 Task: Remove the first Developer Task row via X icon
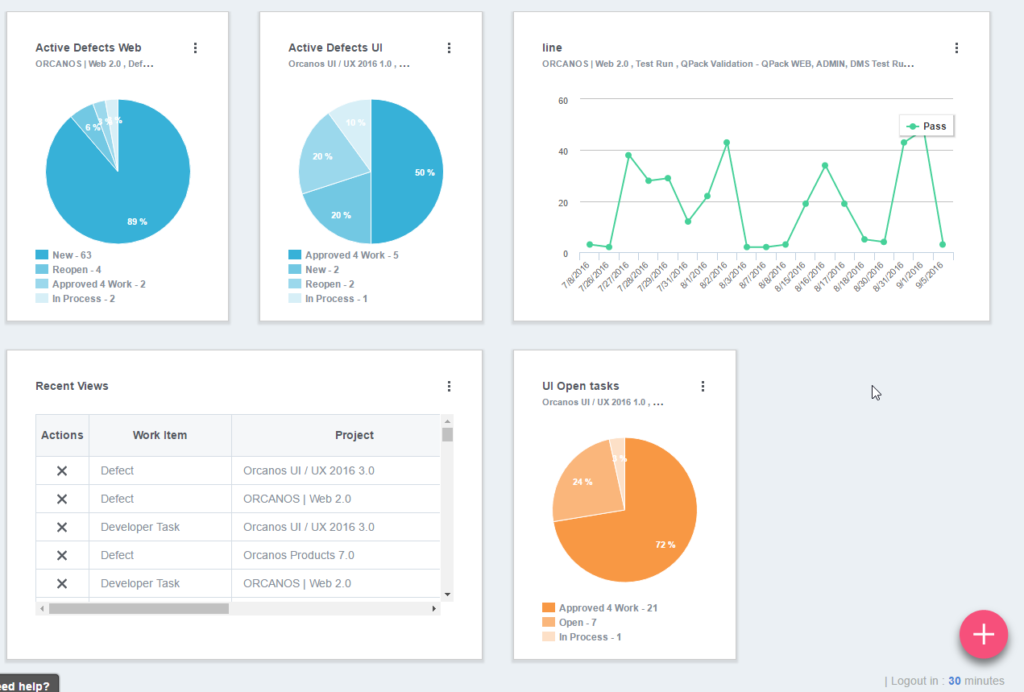click(62, 527)
